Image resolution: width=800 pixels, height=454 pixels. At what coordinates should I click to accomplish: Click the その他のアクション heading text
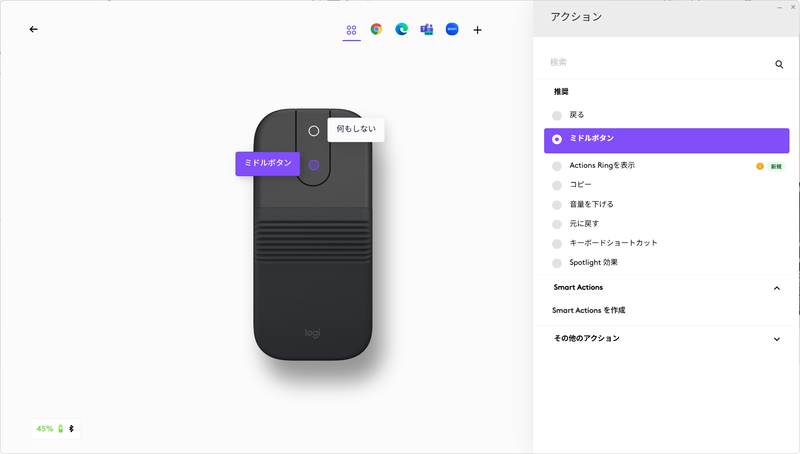[x=587, y=338]
